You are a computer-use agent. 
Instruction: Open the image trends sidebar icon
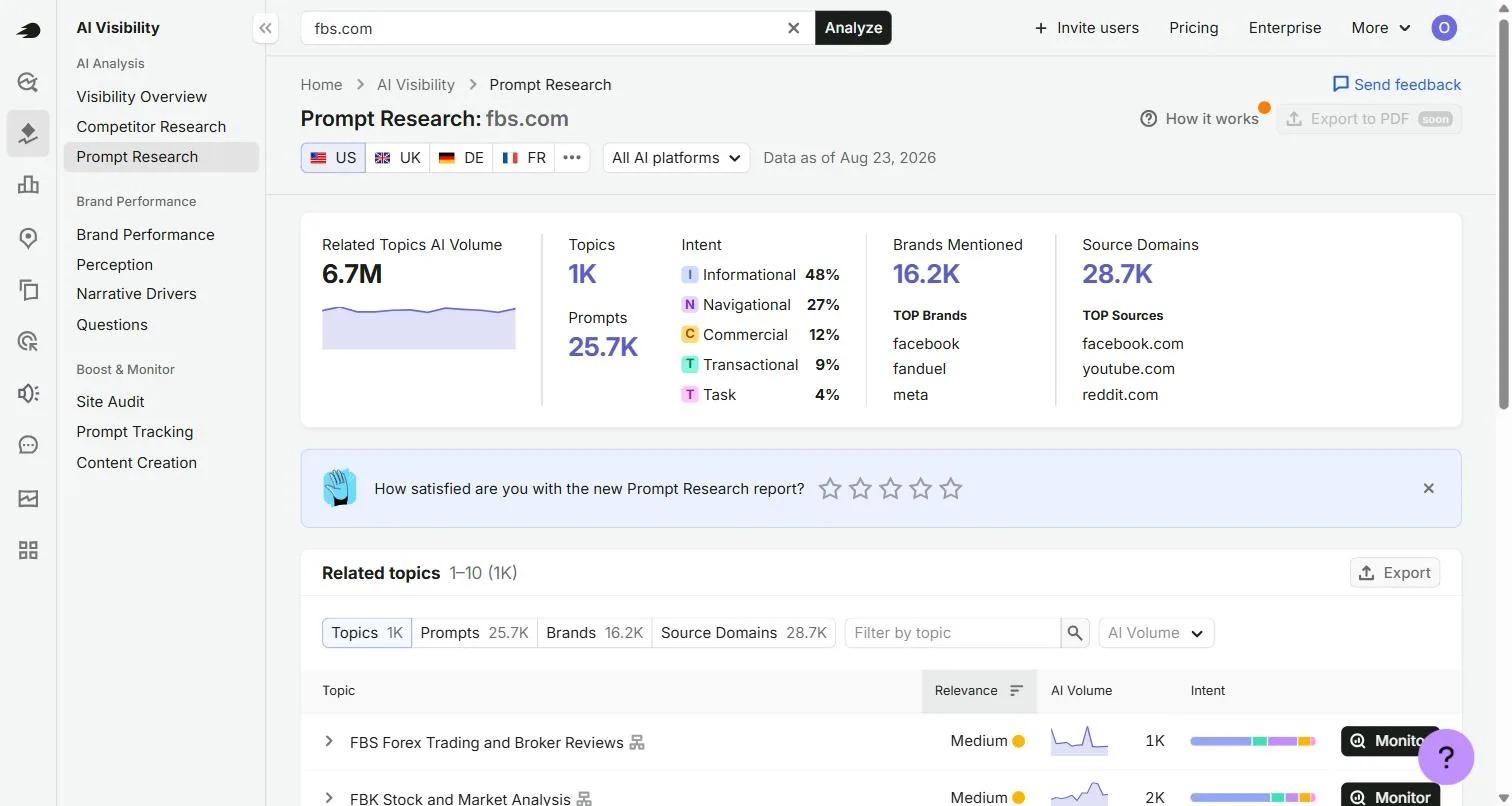(28, 498)
